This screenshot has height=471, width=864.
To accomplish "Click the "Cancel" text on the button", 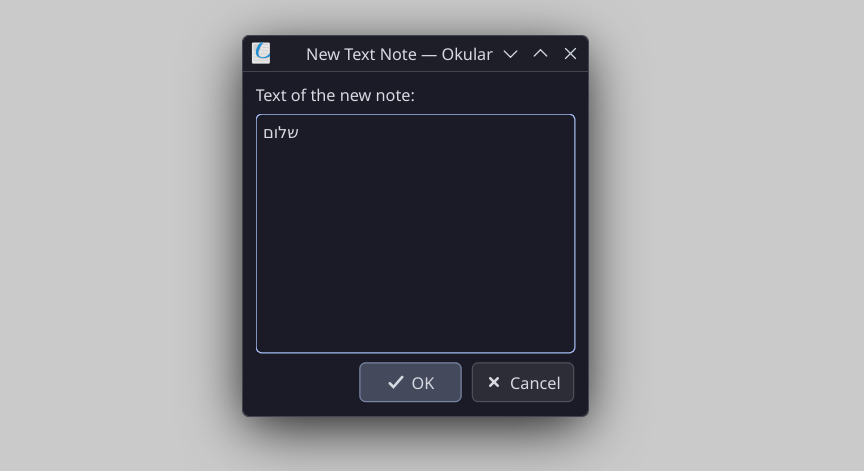I will [x=535, y=383].
